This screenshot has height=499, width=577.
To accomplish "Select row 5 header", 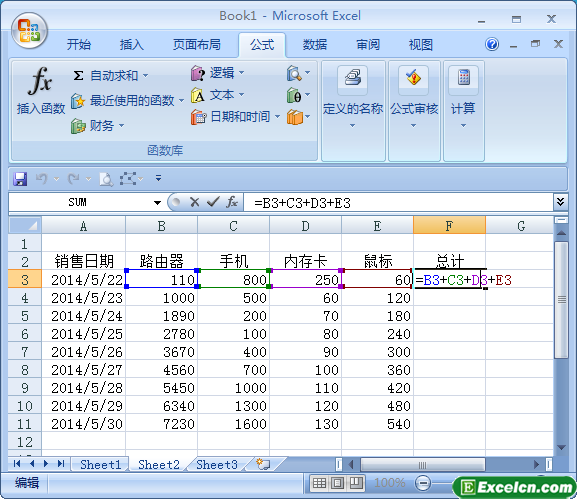I will (25, 316).
